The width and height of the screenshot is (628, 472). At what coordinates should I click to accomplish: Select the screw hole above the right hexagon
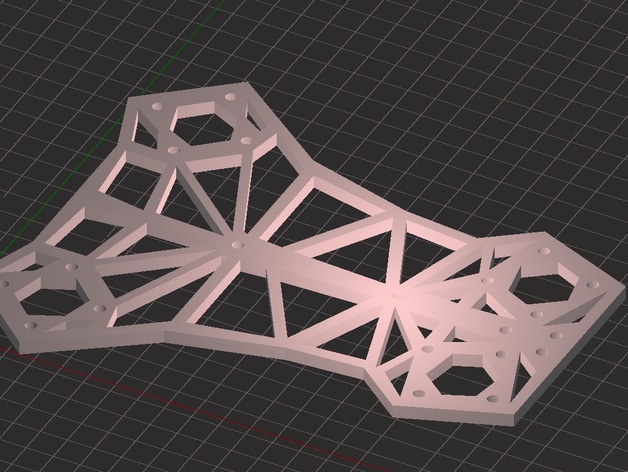coord(546,252)
